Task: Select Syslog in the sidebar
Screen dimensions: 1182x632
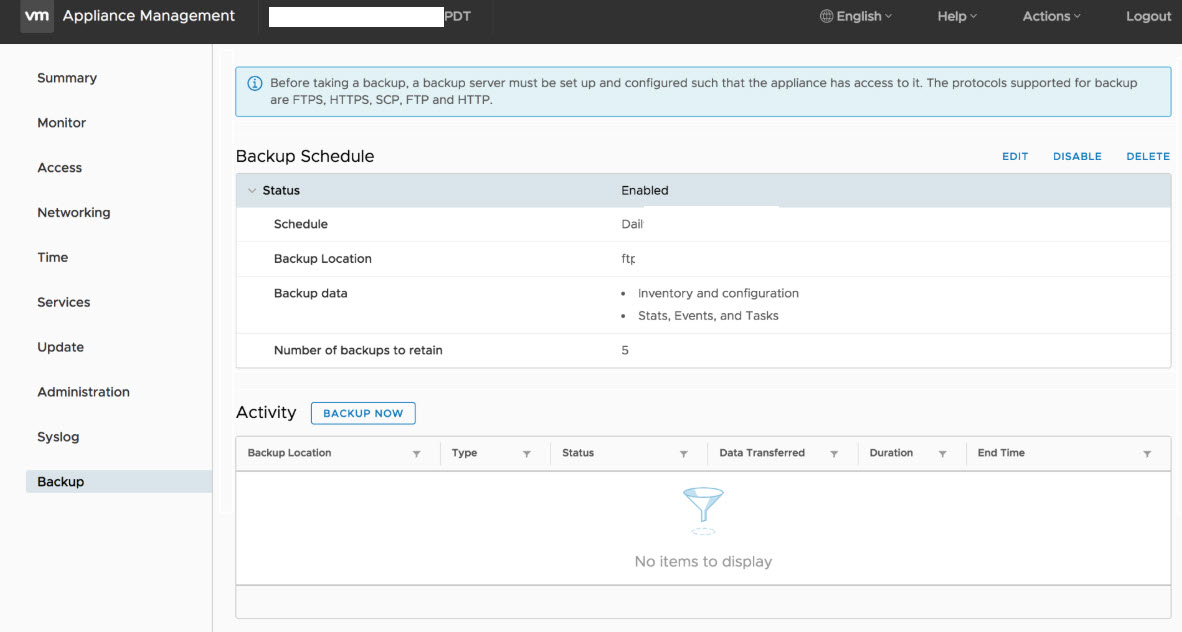Action: point(58,437)
